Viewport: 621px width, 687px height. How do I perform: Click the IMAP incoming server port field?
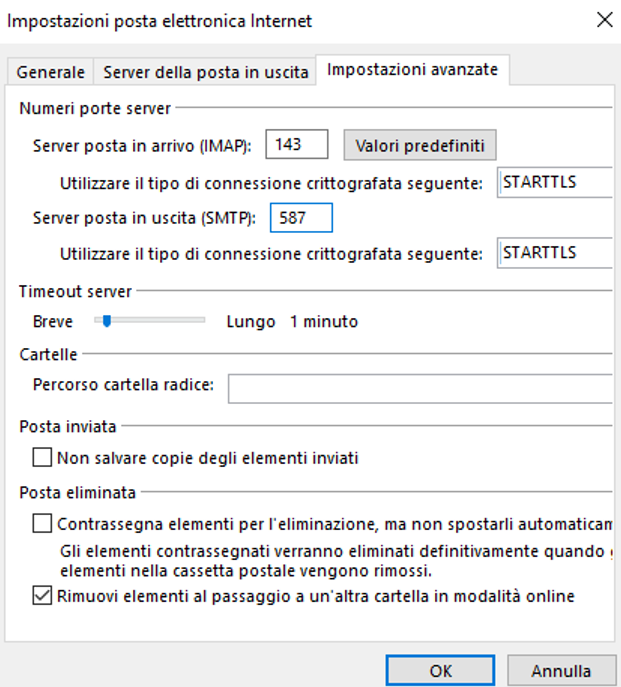pos(297,145)
